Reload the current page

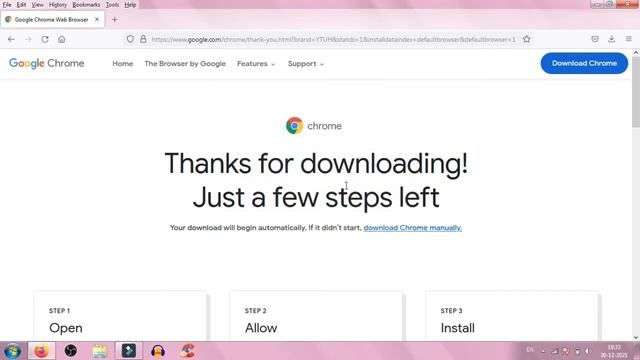pos(45,40)
